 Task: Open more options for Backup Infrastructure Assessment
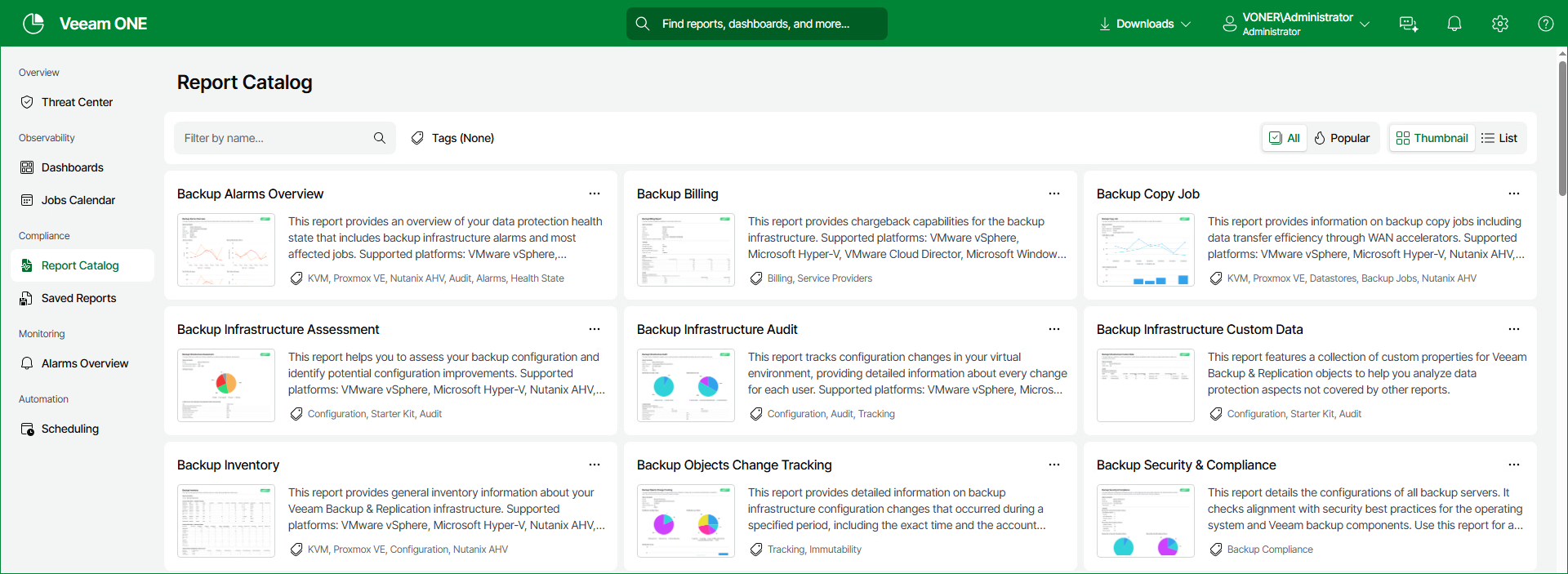tap(595, 329)
